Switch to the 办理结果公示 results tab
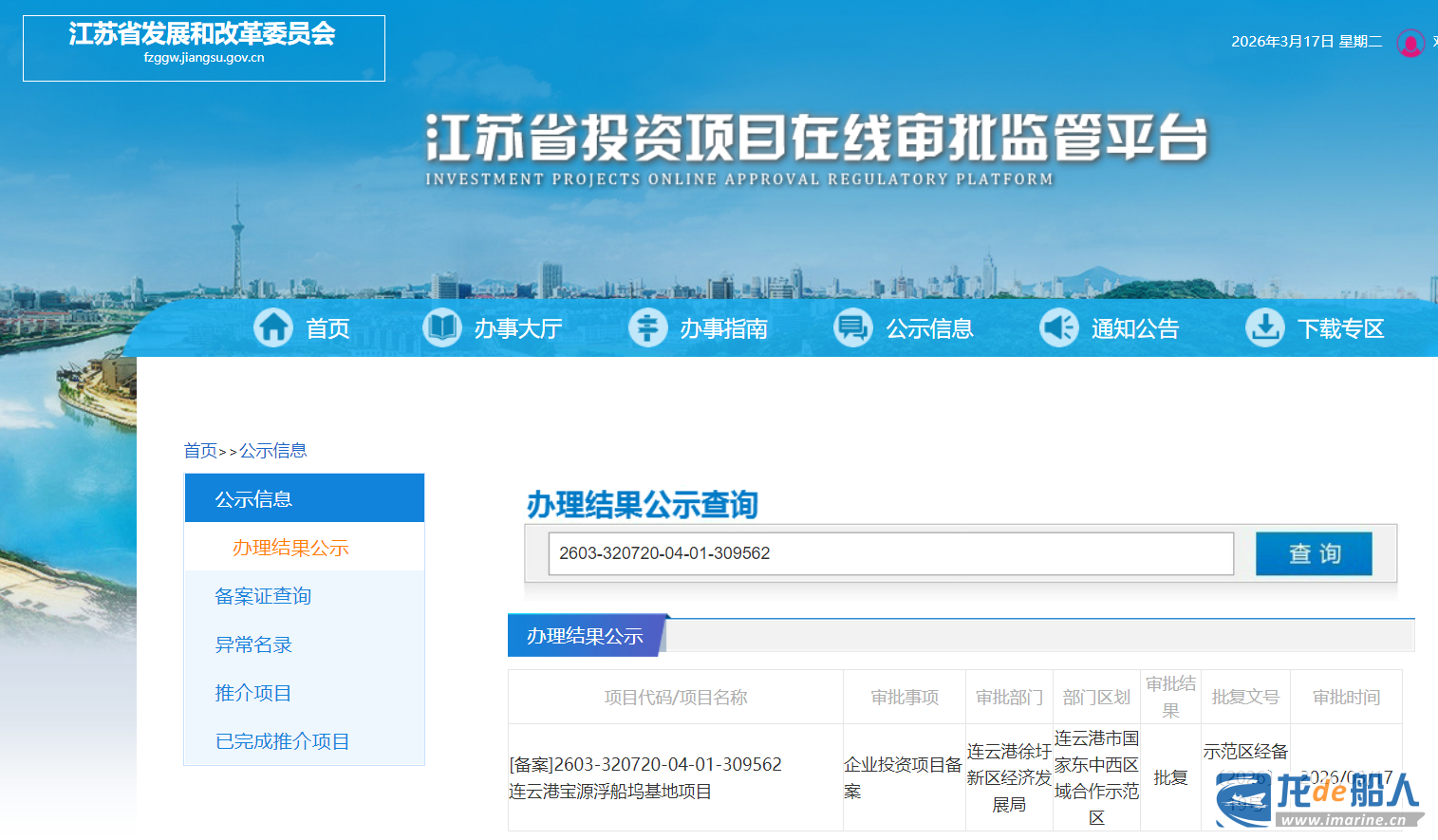Viewport: 1438px width, 840px height. point(585,636)
